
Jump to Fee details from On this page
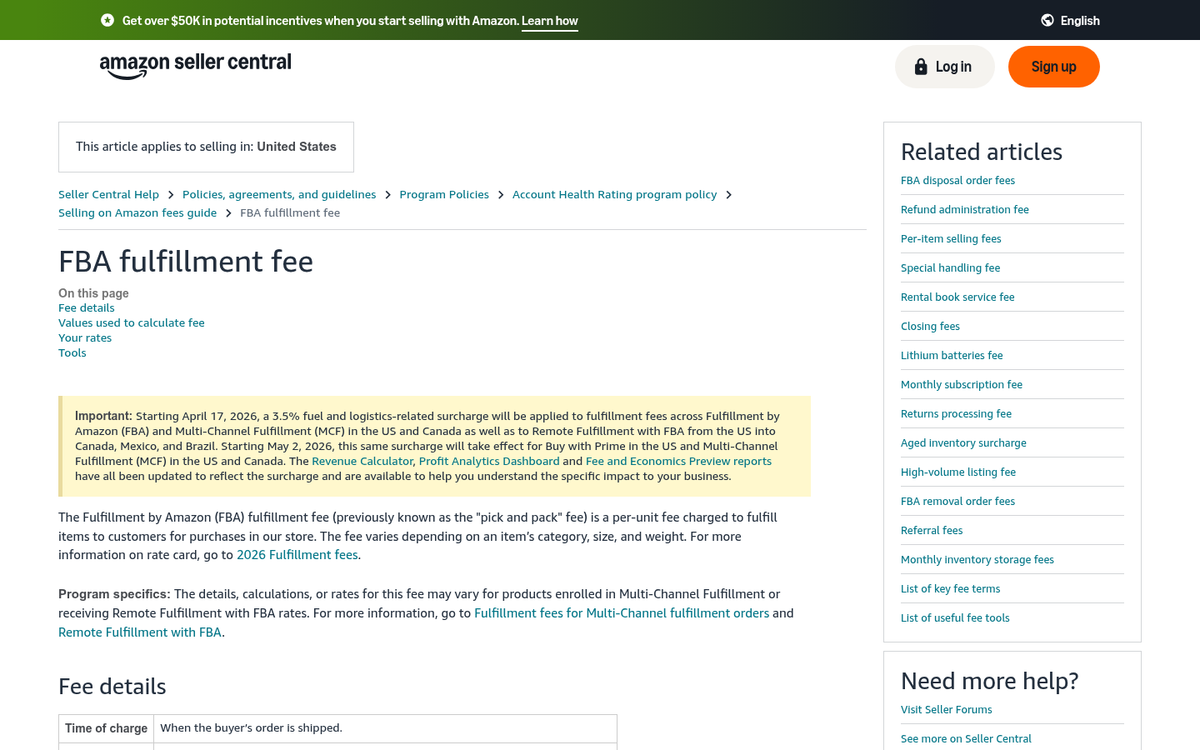tap(85, 307)
